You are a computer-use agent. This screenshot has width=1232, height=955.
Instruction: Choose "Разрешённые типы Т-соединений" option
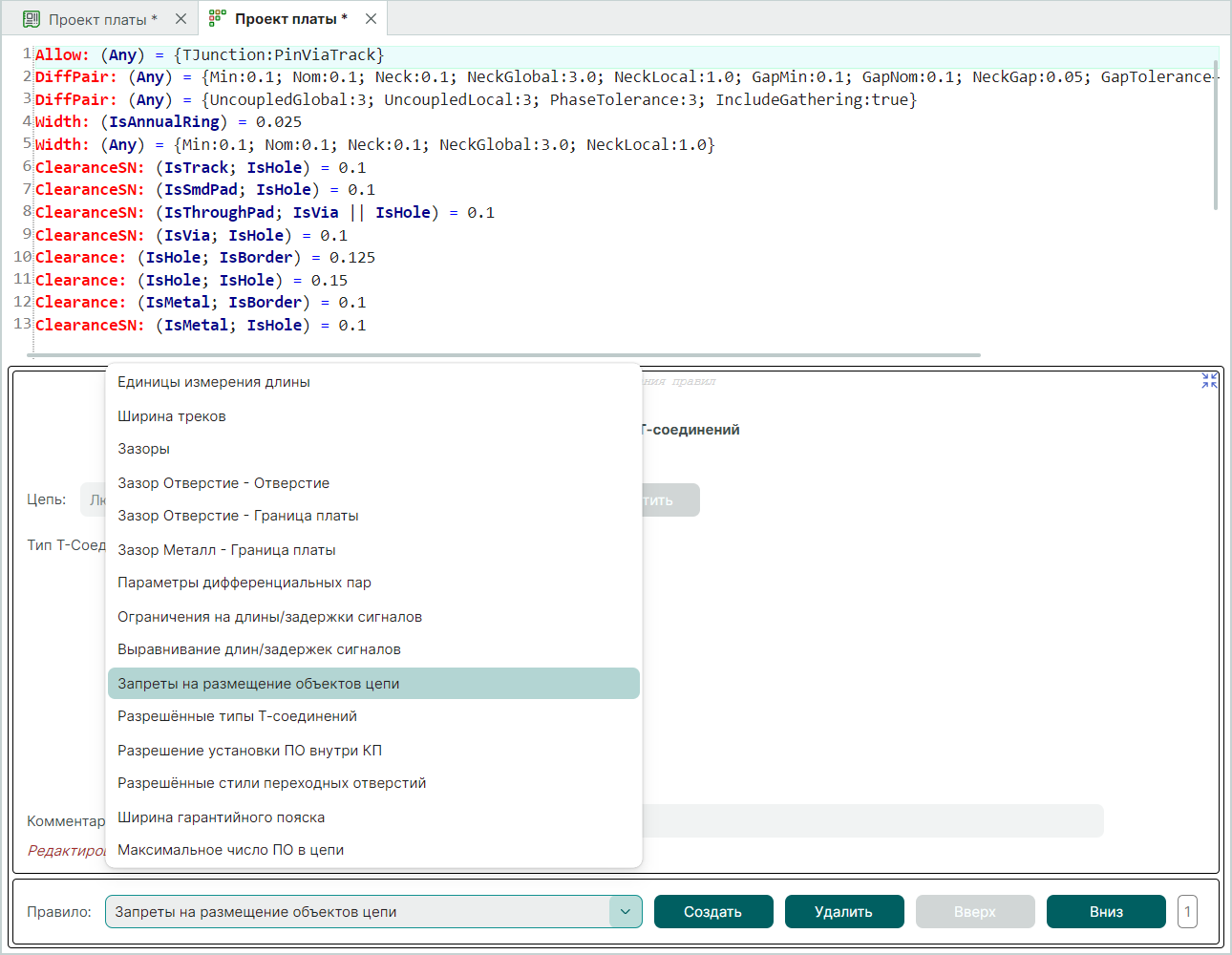(237, 716)
